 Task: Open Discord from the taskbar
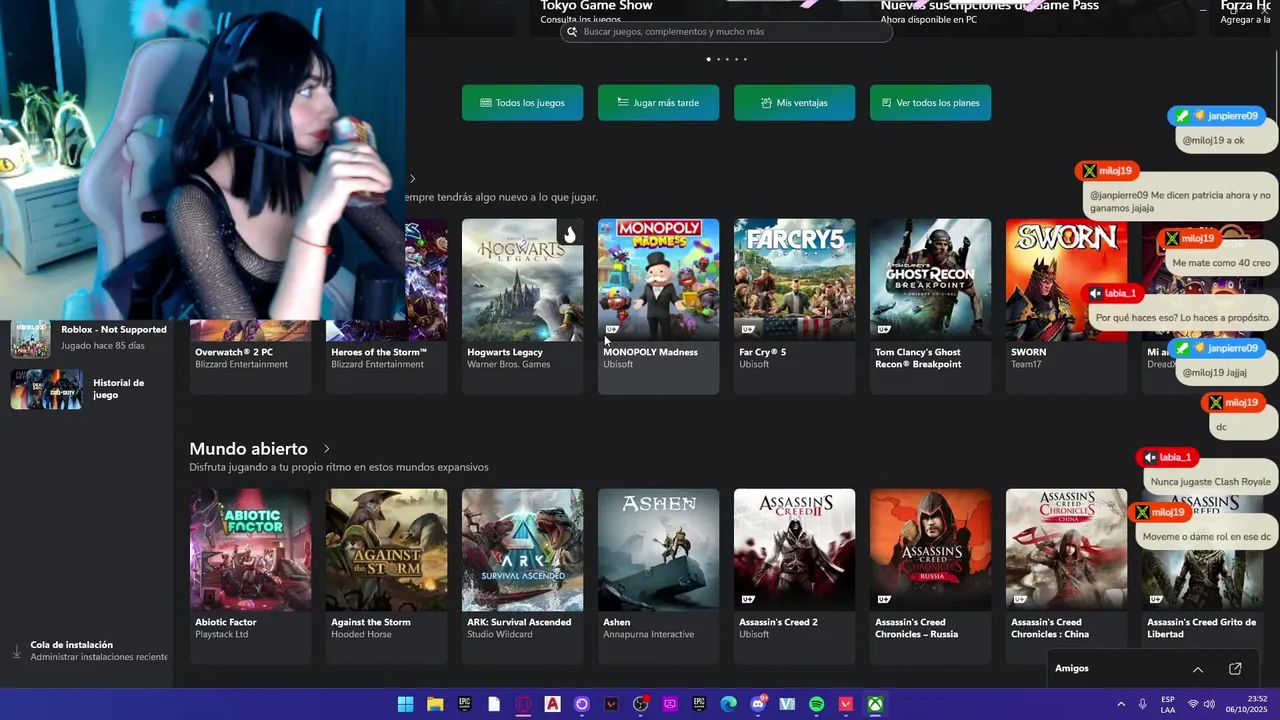coord(758,704)
